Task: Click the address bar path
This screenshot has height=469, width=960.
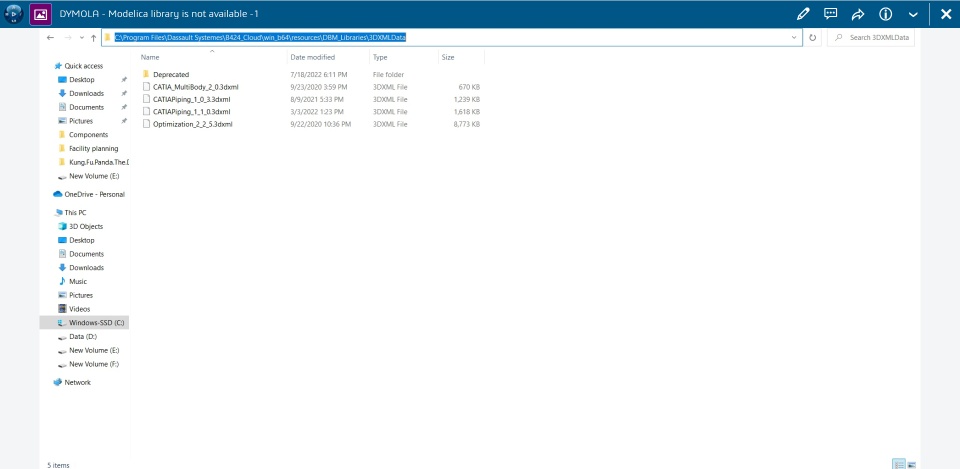Action: [261, 37]
